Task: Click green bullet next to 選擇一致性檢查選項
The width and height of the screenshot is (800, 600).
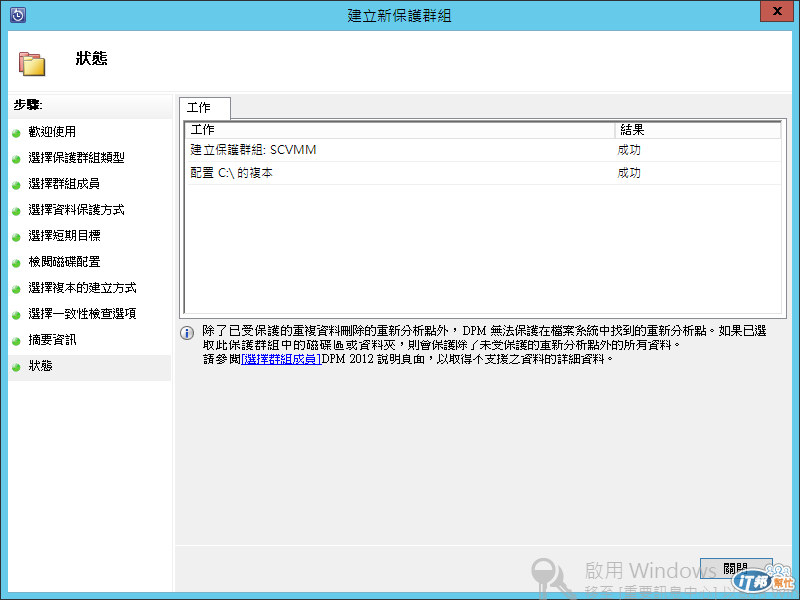Action: [16, 315]
